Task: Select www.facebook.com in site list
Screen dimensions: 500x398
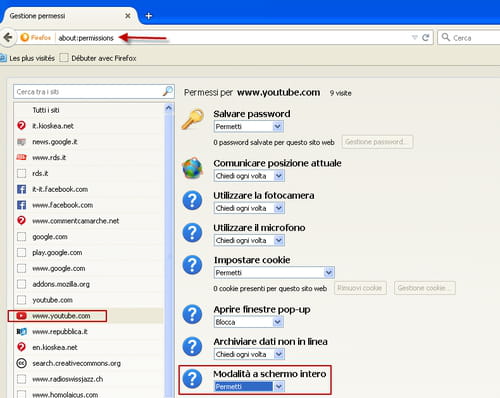Action: 89,205
